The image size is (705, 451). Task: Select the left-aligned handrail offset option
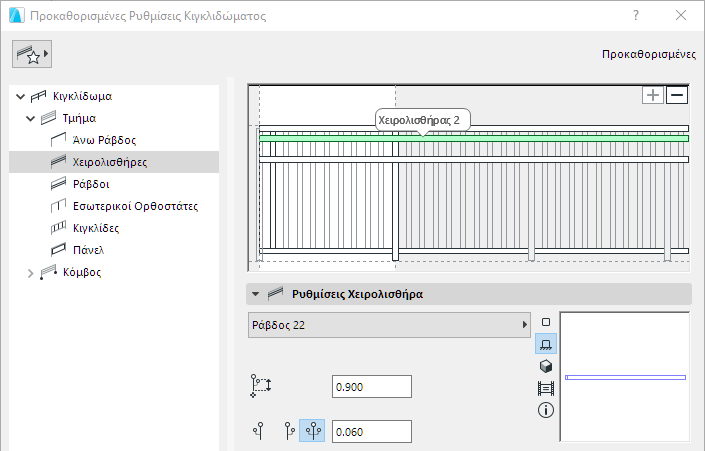pyautogui.click(x=258, y=432)
